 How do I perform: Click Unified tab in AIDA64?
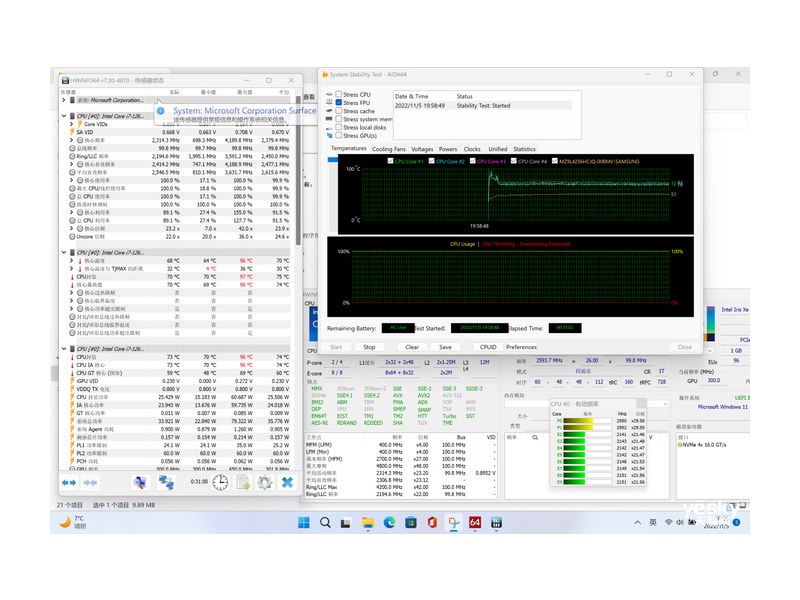(497, 149)
